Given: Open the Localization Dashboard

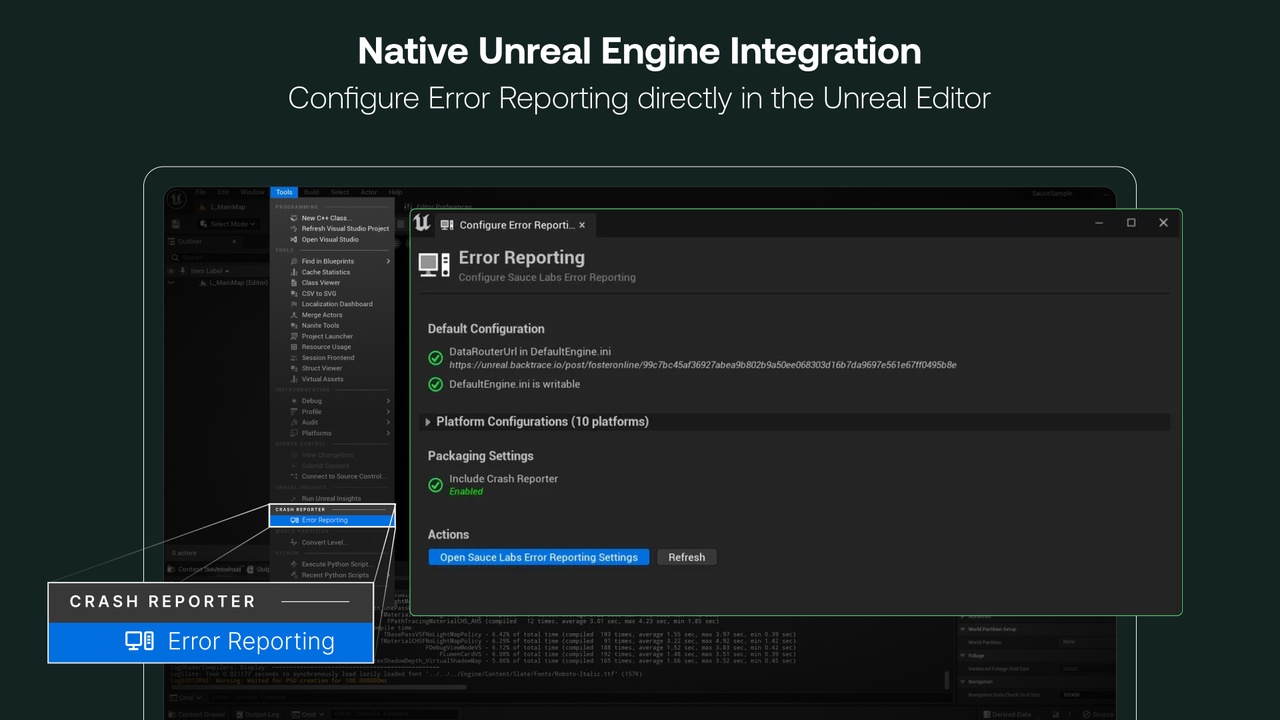Looking at the screenshot, I should [x=332, y=304].
